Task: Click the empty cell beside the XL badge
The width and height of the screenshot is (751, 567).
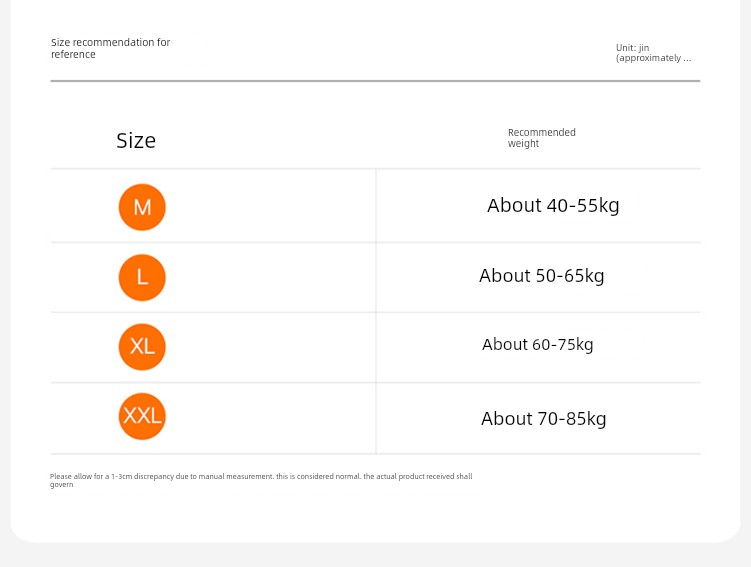Action: tap(271, 347)
